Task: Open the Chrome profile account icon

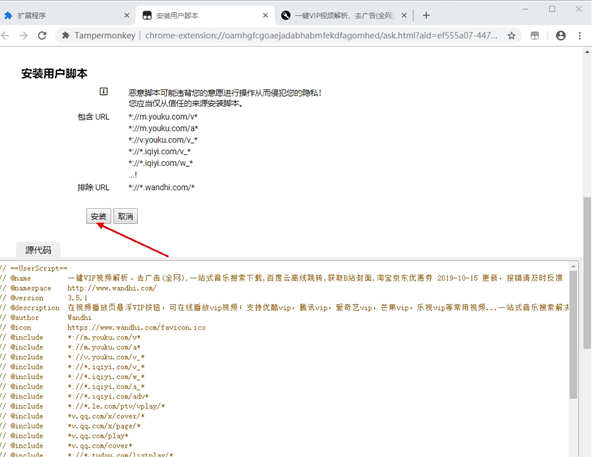Action: (x=561, y=36)
